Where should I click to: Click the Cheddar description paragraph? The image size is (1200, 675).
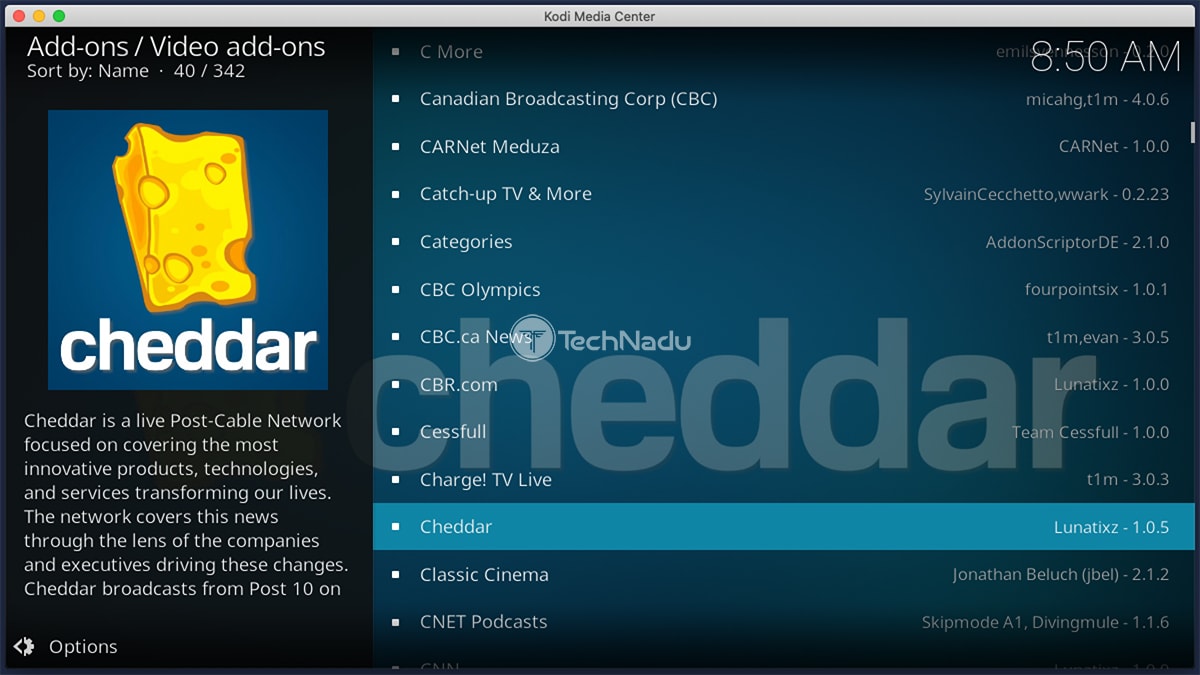tap(186, 505)
